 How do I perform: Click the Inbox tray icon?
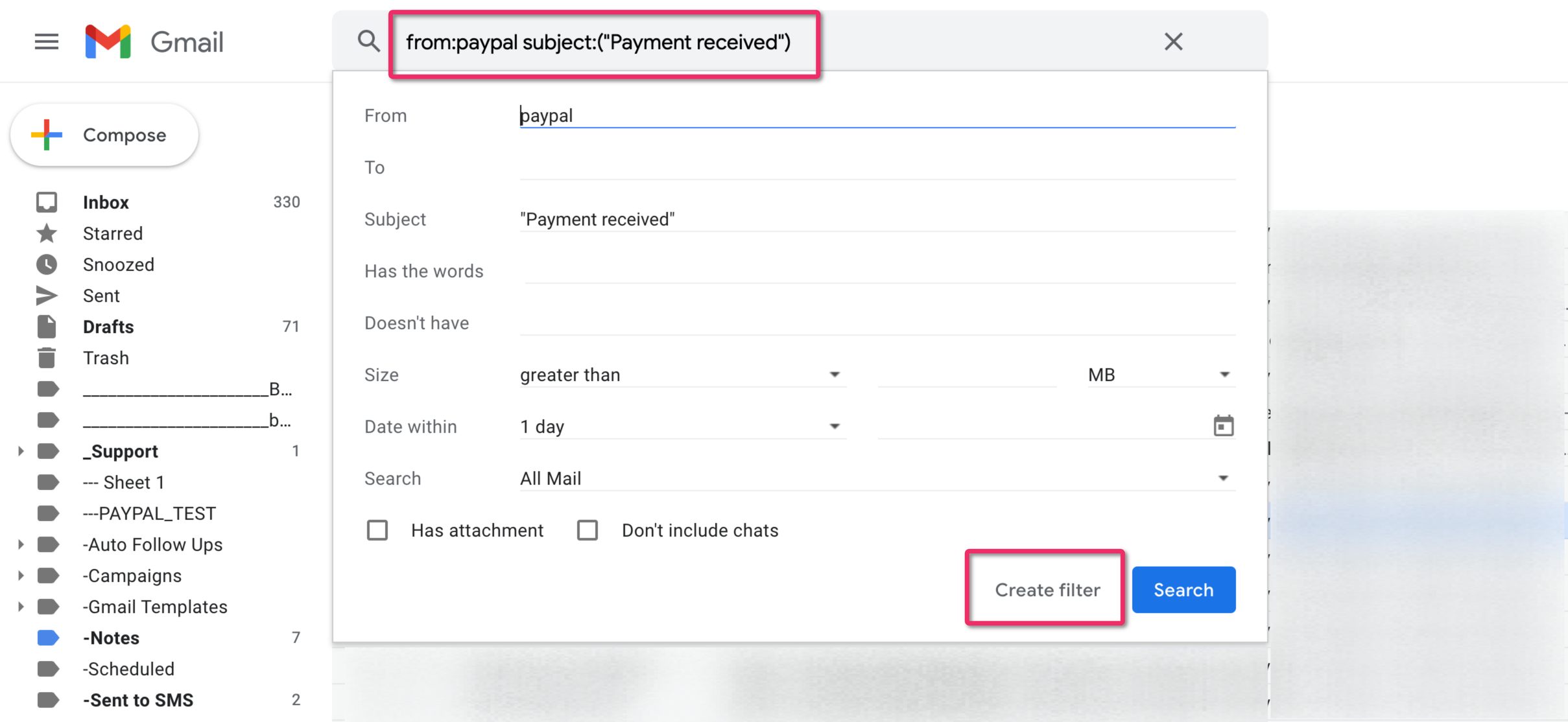pyautogui.click(x=47, y=202)
